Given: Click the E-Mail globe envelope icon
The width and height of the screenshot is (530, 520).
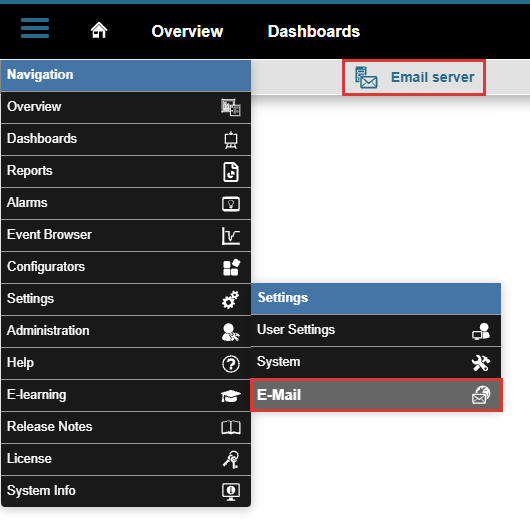Looking at the screenshot, I should pyautogui.click(x=481, y=395).
